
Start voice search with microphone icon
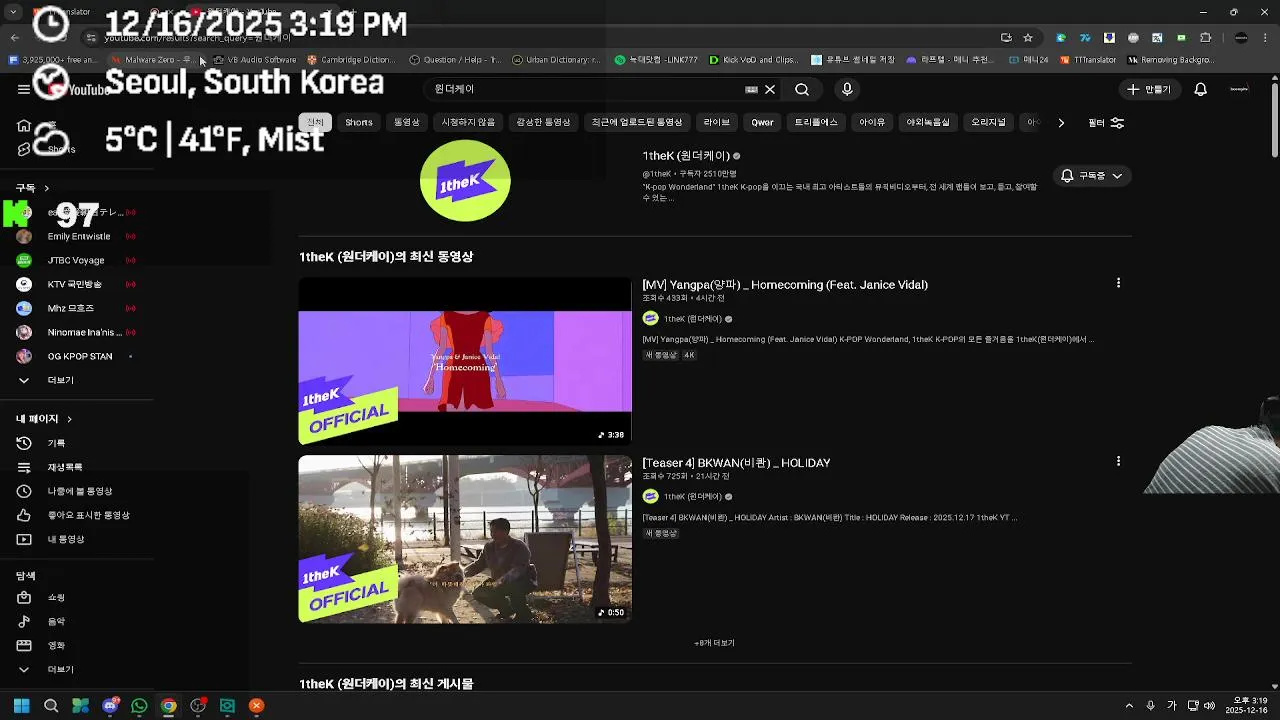click(847, 89)
